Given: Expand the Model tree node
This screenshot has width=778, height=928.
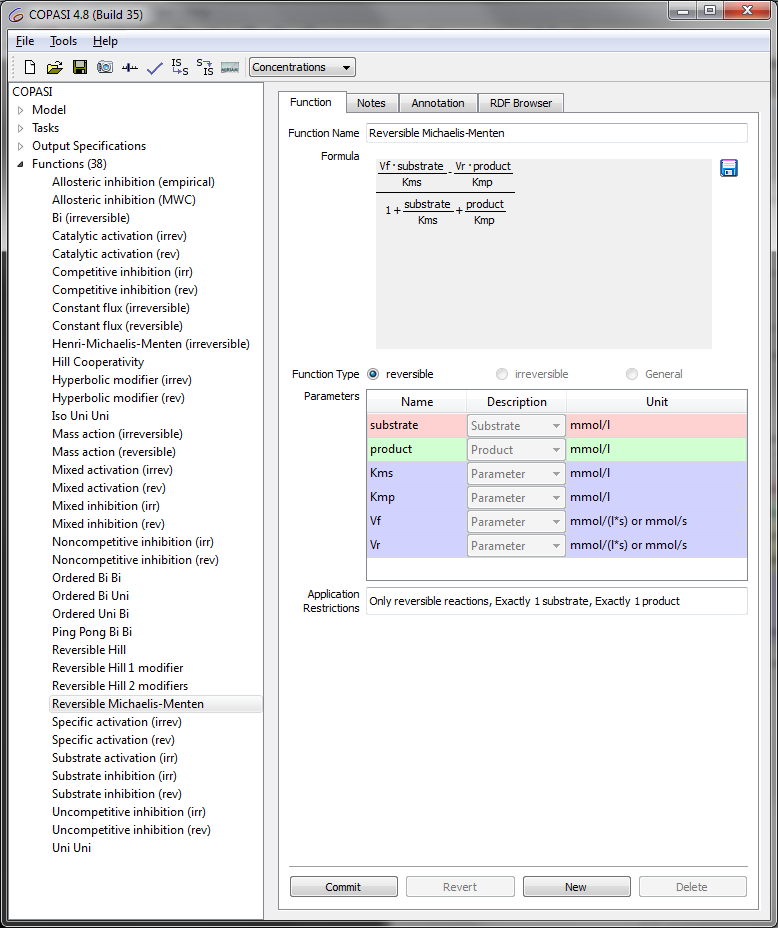Looking at the screenshot, I should pyautogui.click(x=20, y=110).
